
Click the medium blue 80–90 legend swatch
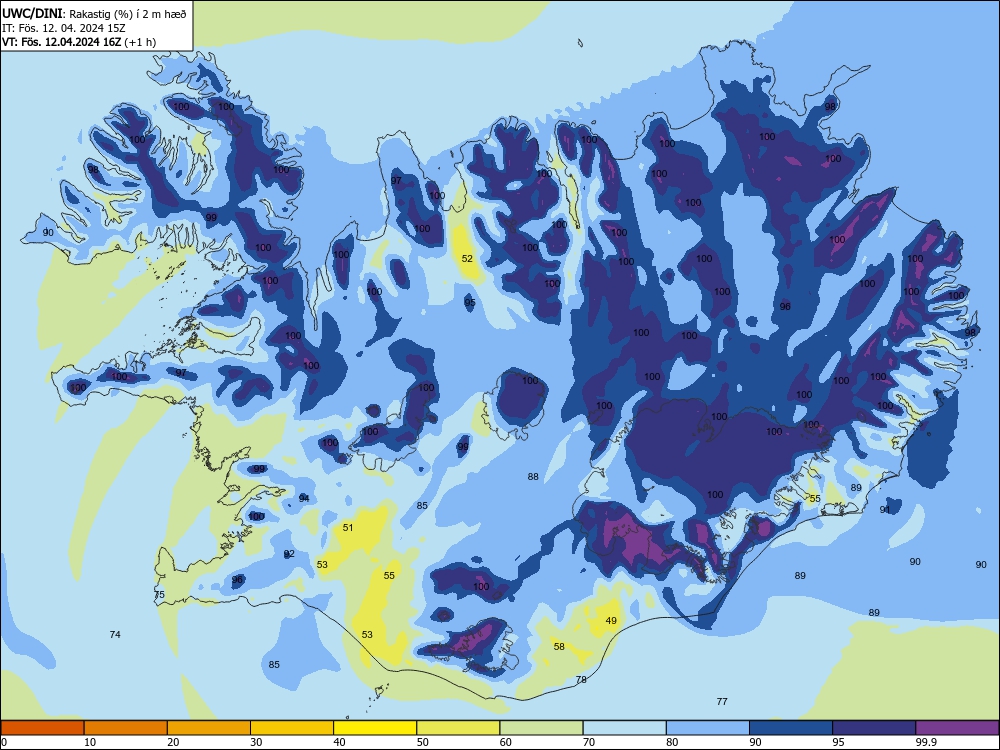pos(708,728)
